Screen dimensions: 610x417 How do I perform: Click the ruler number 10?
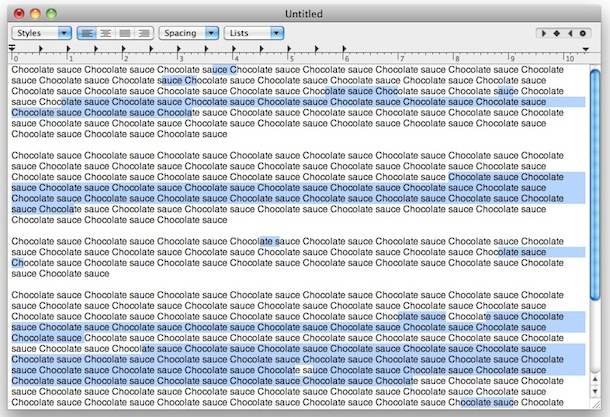570,59
